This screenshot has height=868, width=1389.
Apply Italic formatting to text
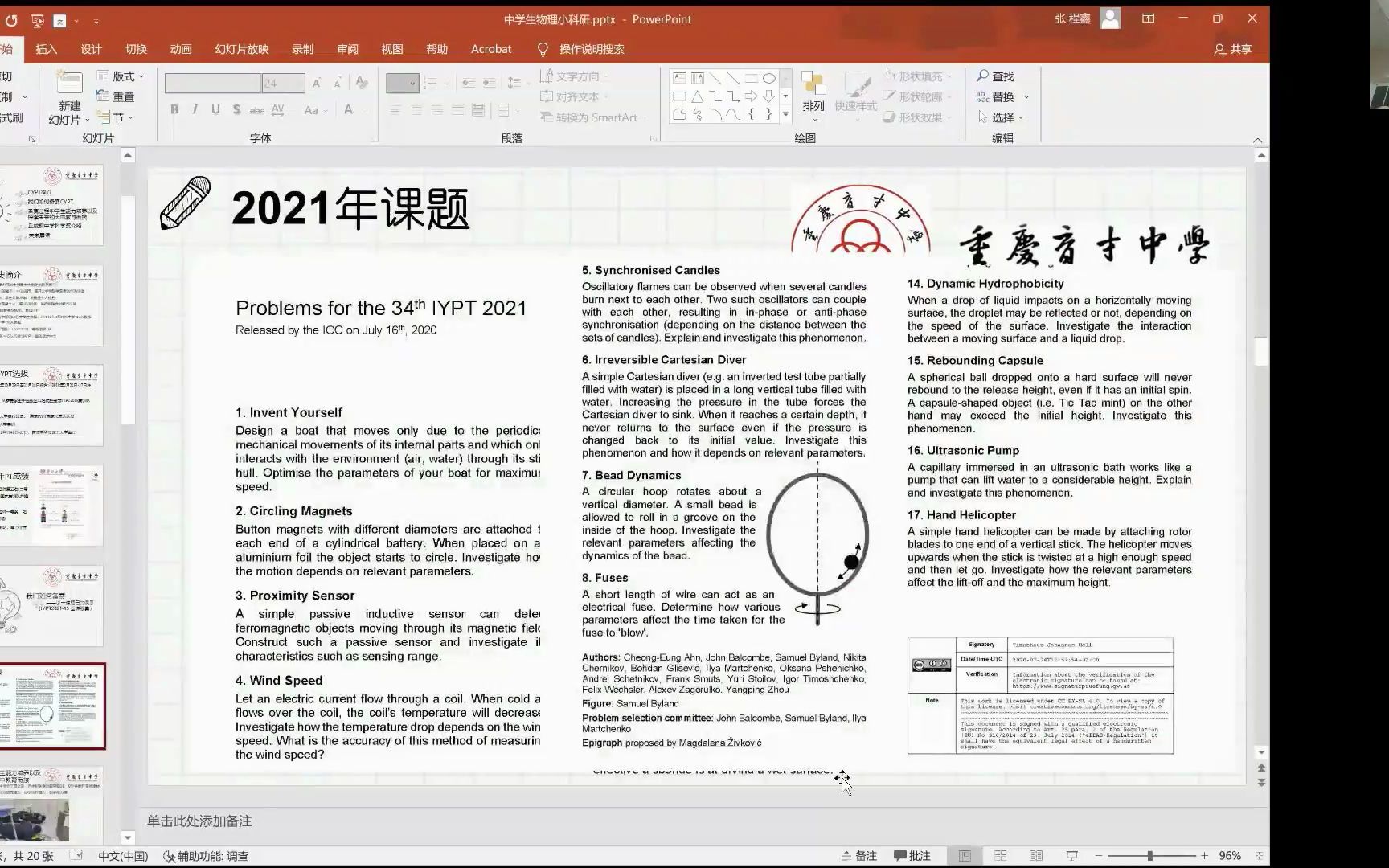(195, 110)
